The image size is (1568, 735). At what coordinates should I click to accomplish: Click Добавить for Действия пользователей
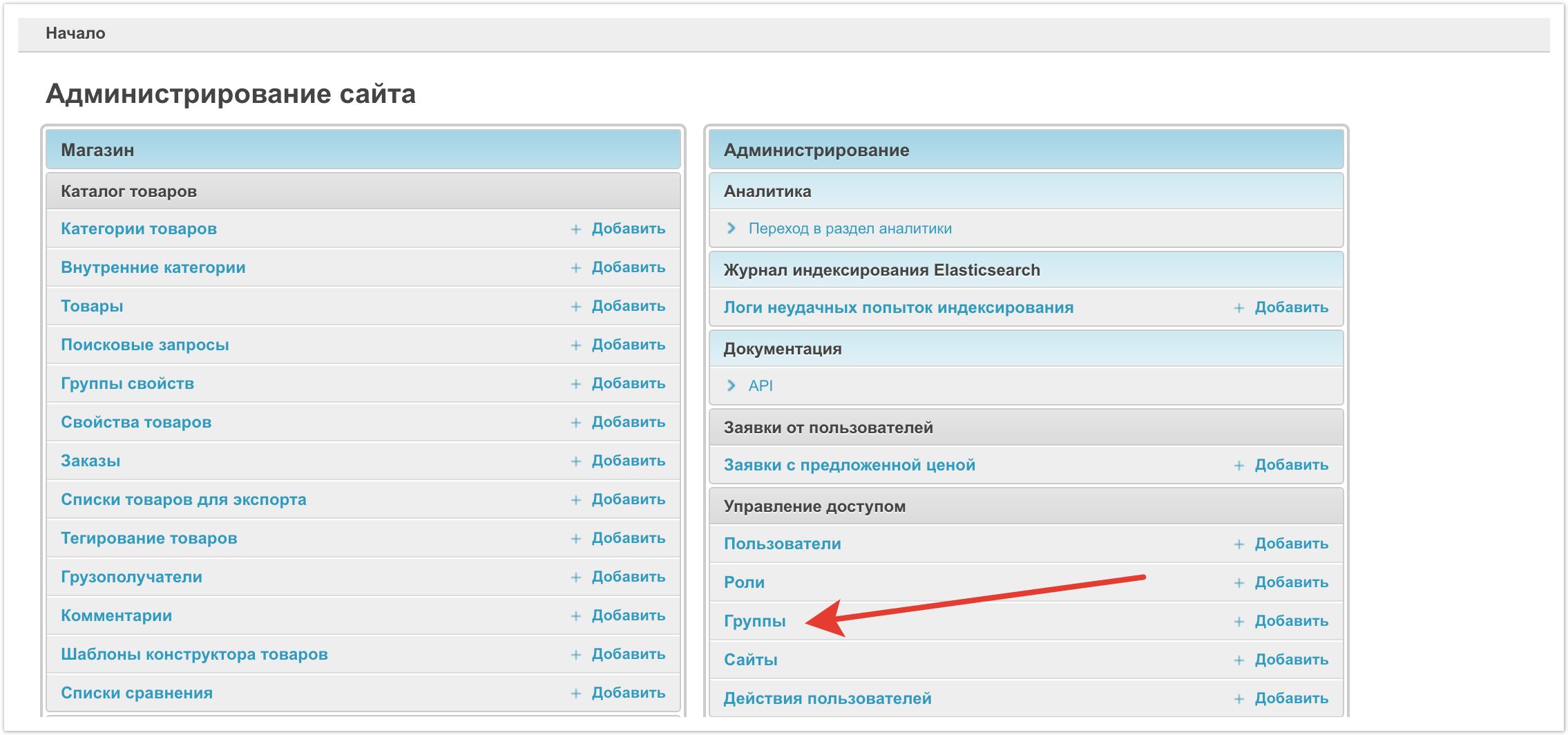(1291, 698)
